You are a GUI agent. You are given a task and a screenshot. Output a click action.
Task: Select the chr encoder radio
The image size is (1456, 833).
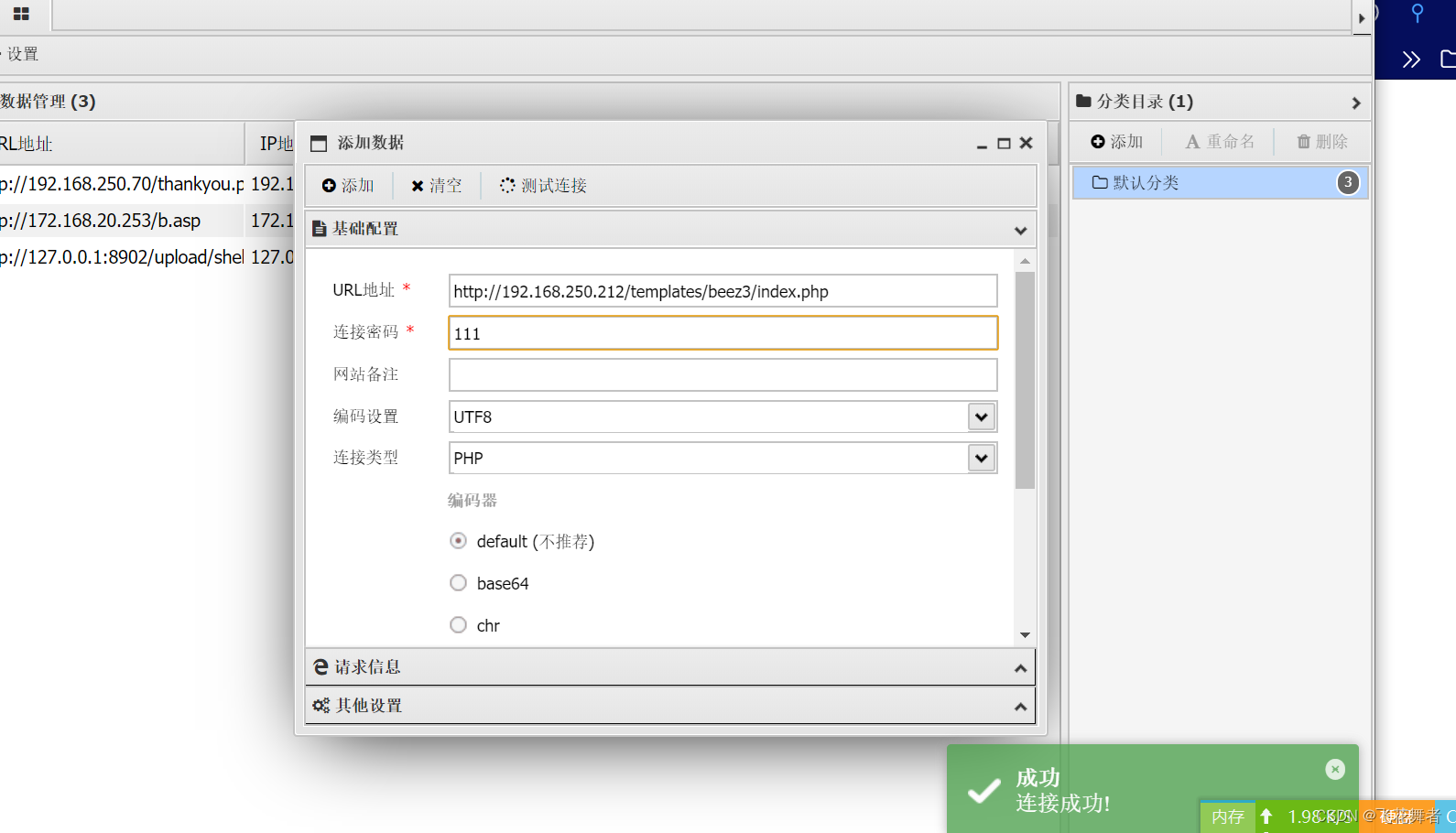(458, 625)
